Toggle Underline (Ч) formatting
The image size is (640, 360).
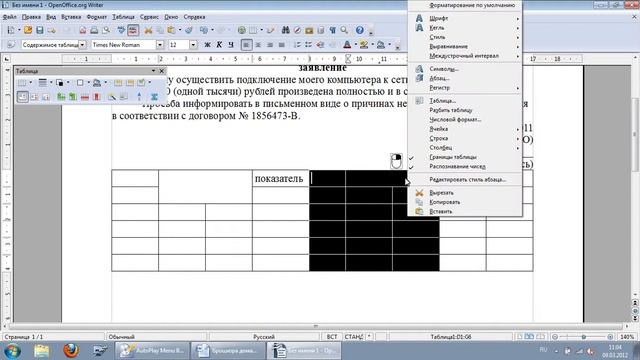[231, 45]
